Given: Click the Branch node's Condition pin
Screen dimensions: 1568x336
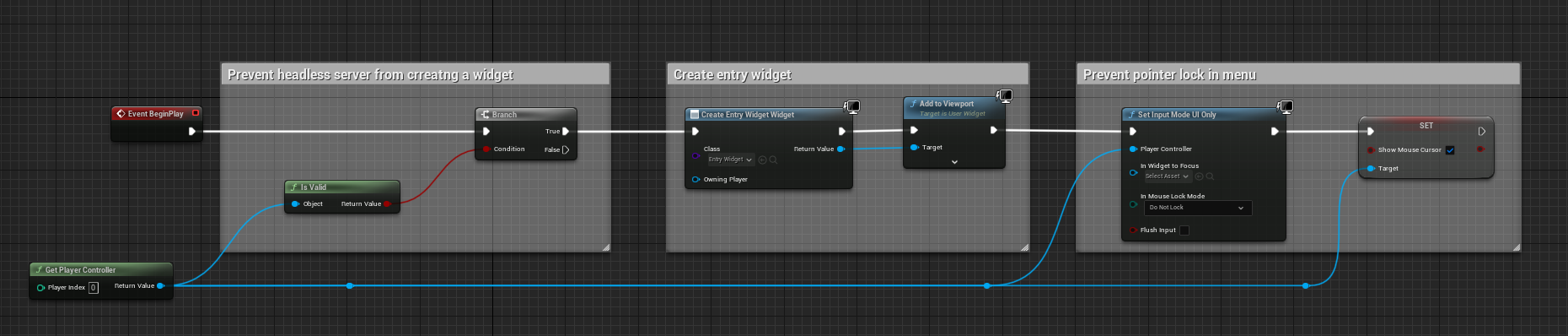Looking at the screenshot, I should point(486,149).
